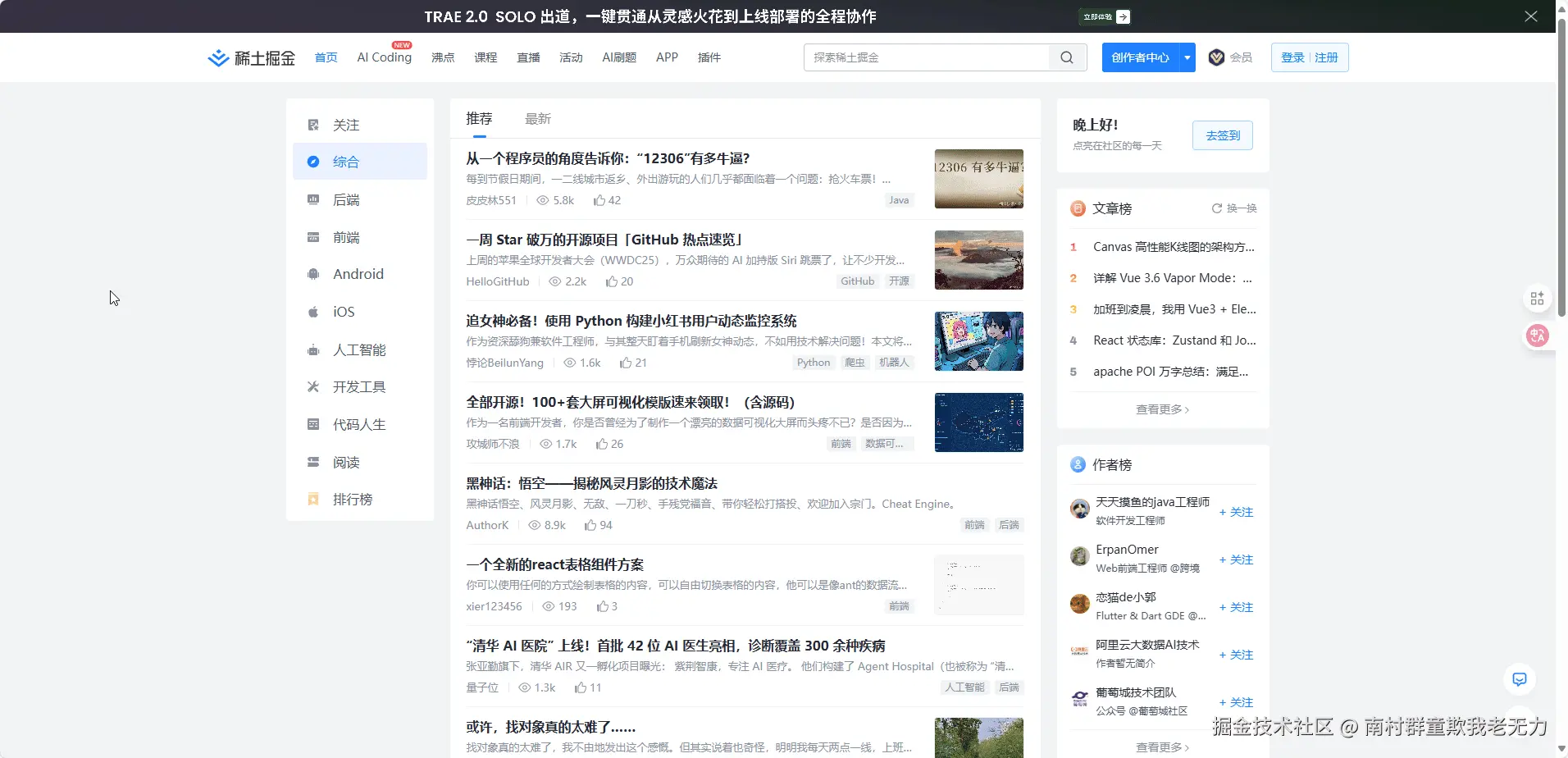This screenshot has width=1568, height=758.
Task: Click the 代码人生 sidebar icon
Action: [x=313, y=424]
